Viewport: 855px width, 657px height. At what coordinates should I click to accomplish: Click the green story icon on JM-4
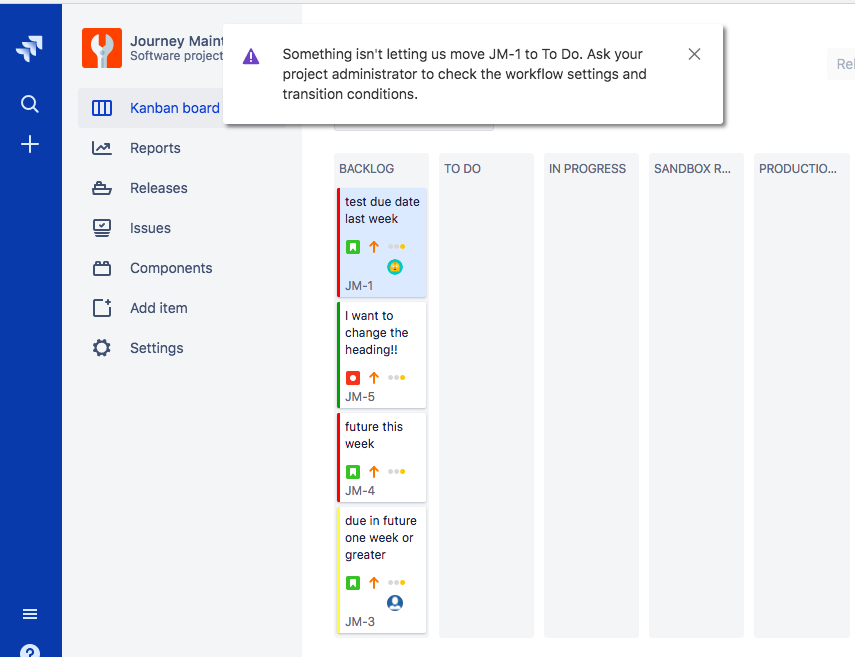pos(353,472)
